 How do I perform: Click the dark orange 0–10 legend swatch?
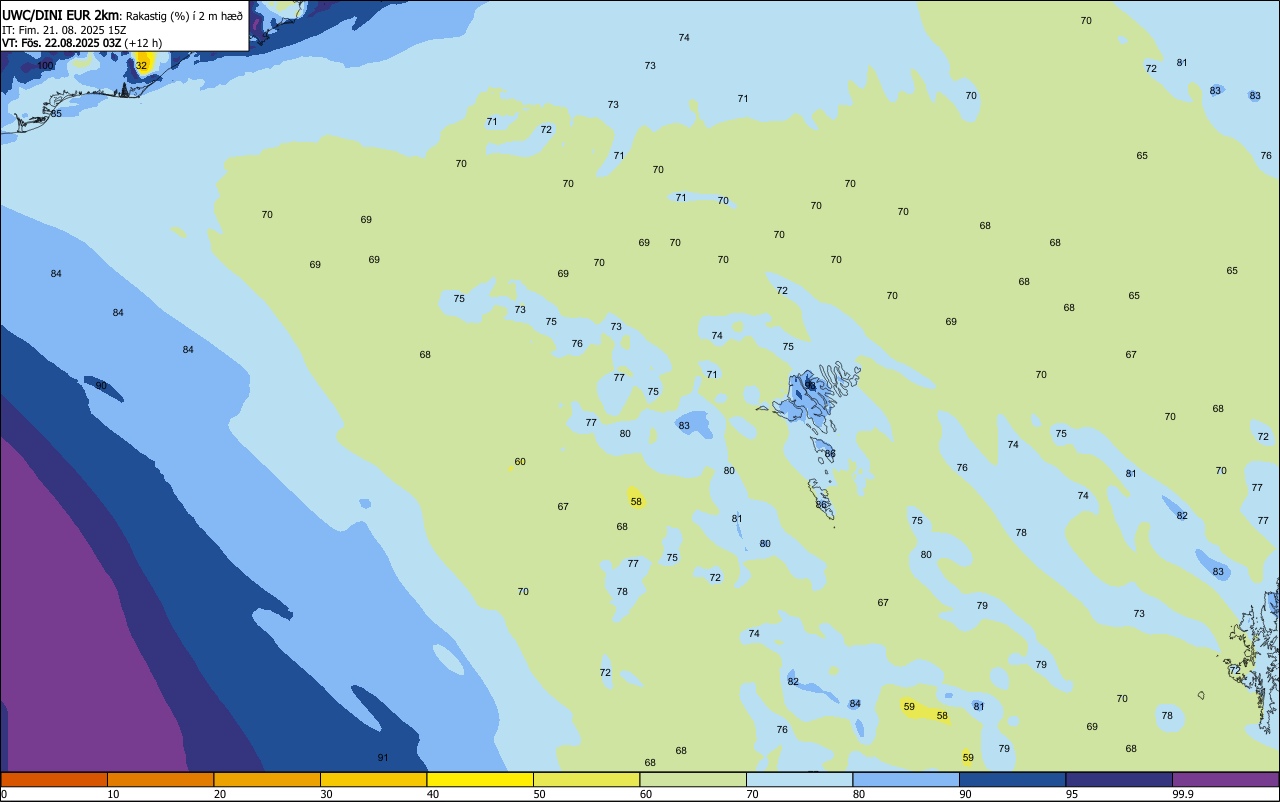click(x=54, y=779)
